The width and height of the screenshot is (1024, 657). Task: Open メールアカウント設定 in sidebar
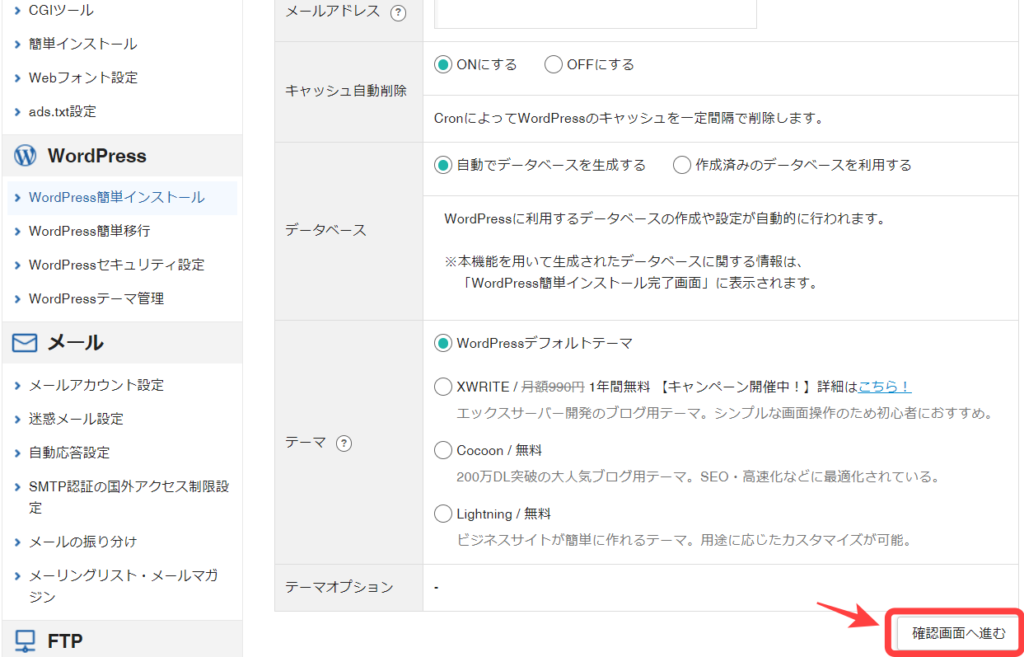97,385
